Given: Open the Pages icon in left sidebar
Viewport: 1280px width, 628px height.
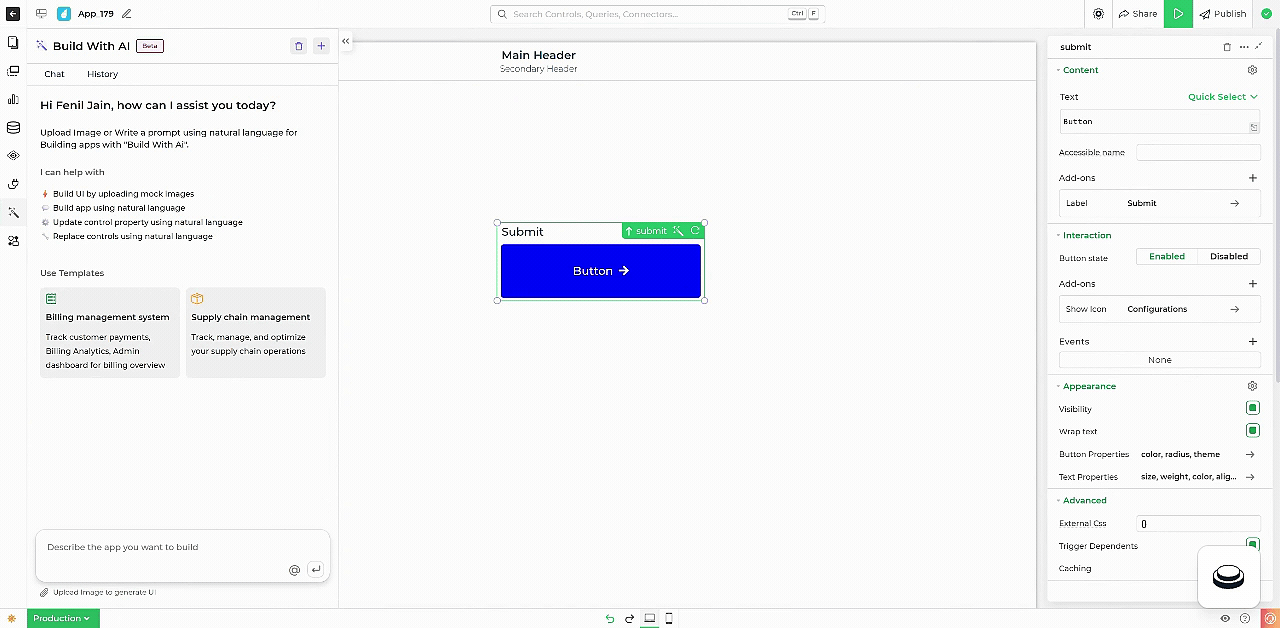Looking at the screenshot, I should point(13,43).
